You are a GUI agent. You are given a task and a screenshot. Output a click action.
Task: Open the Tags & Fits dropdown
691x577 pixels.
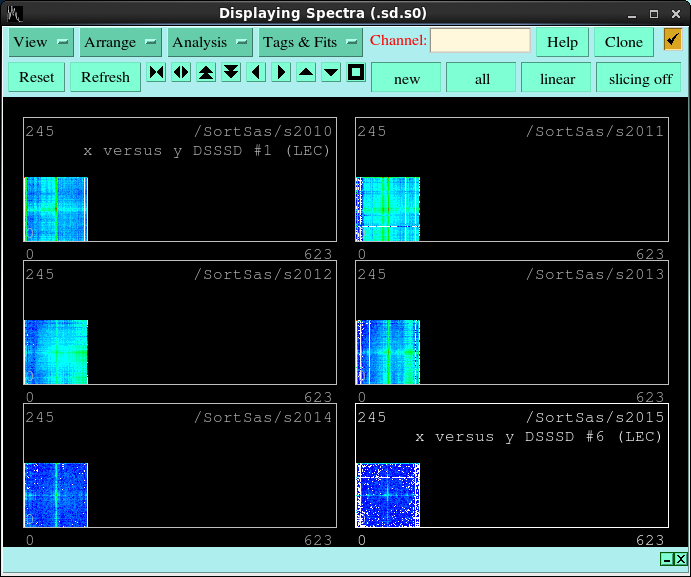tap(310, 42)
